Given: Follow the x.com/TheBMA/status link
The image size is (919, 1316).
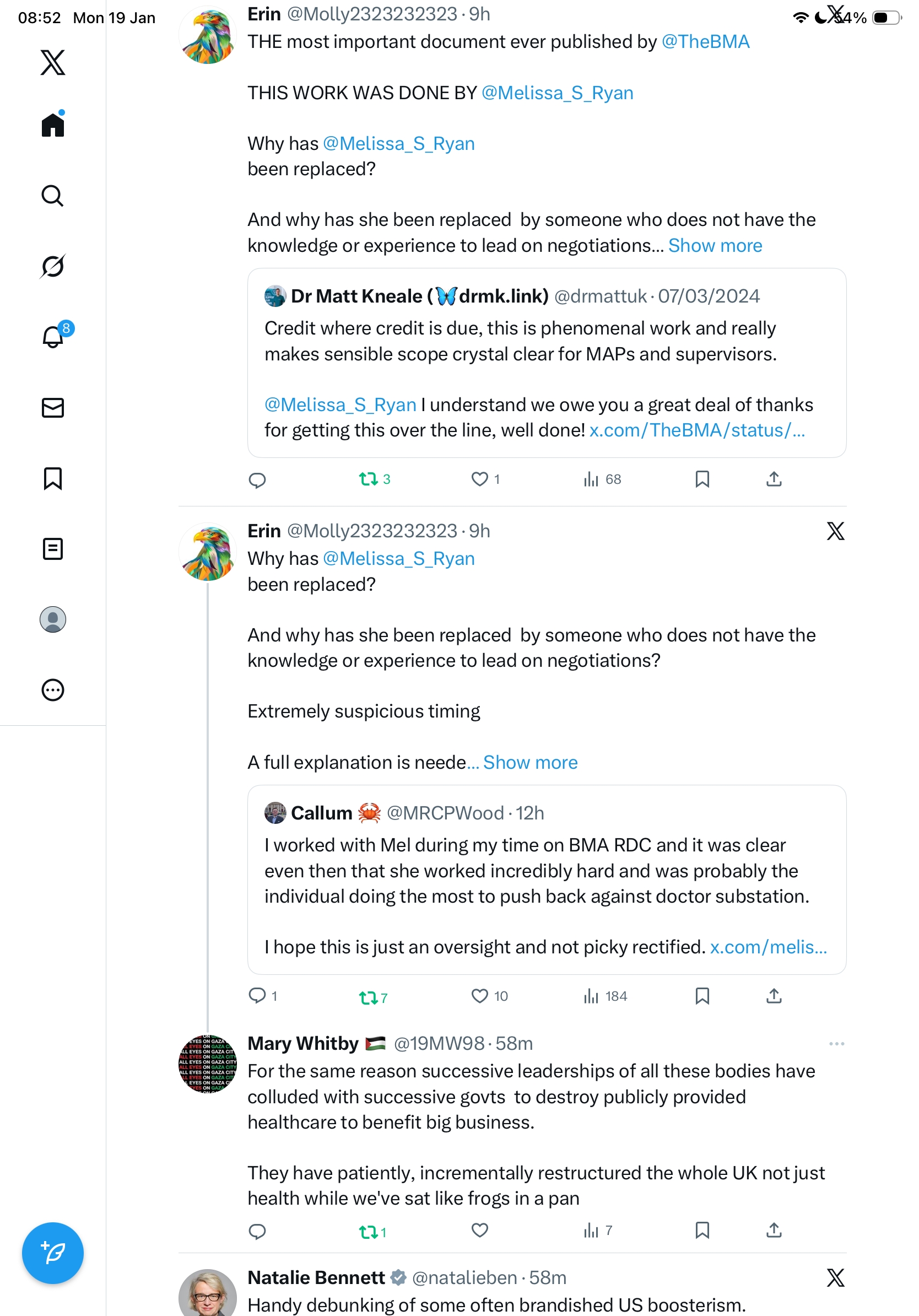Looking at the screenshot, I should [x=697, y=430].
